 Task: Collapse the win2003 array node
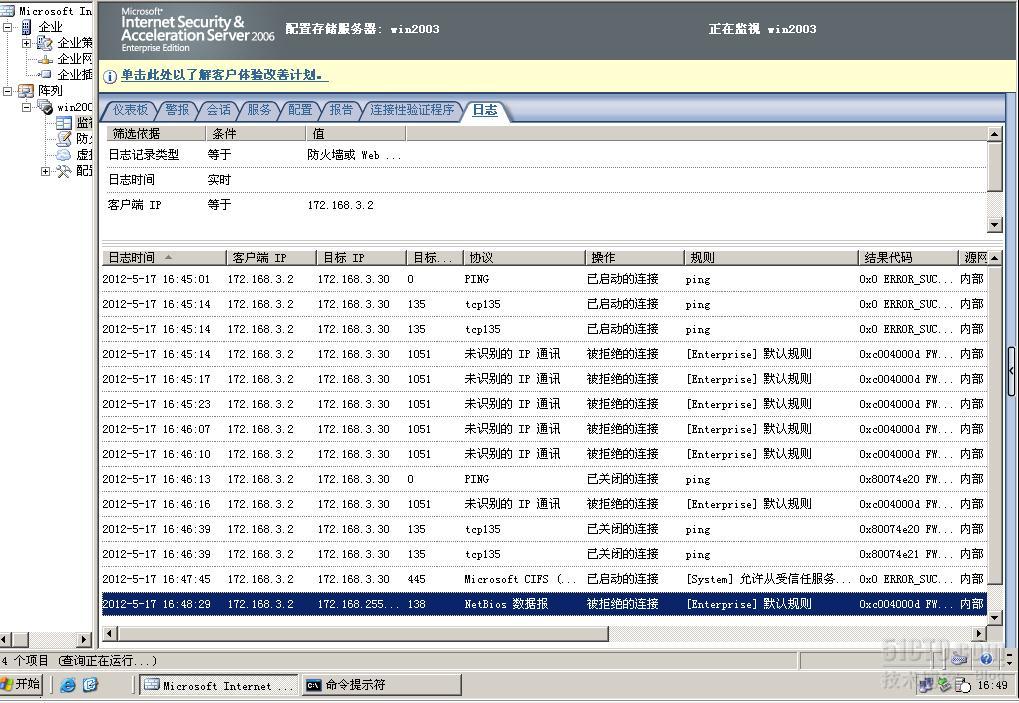(27, 107)
